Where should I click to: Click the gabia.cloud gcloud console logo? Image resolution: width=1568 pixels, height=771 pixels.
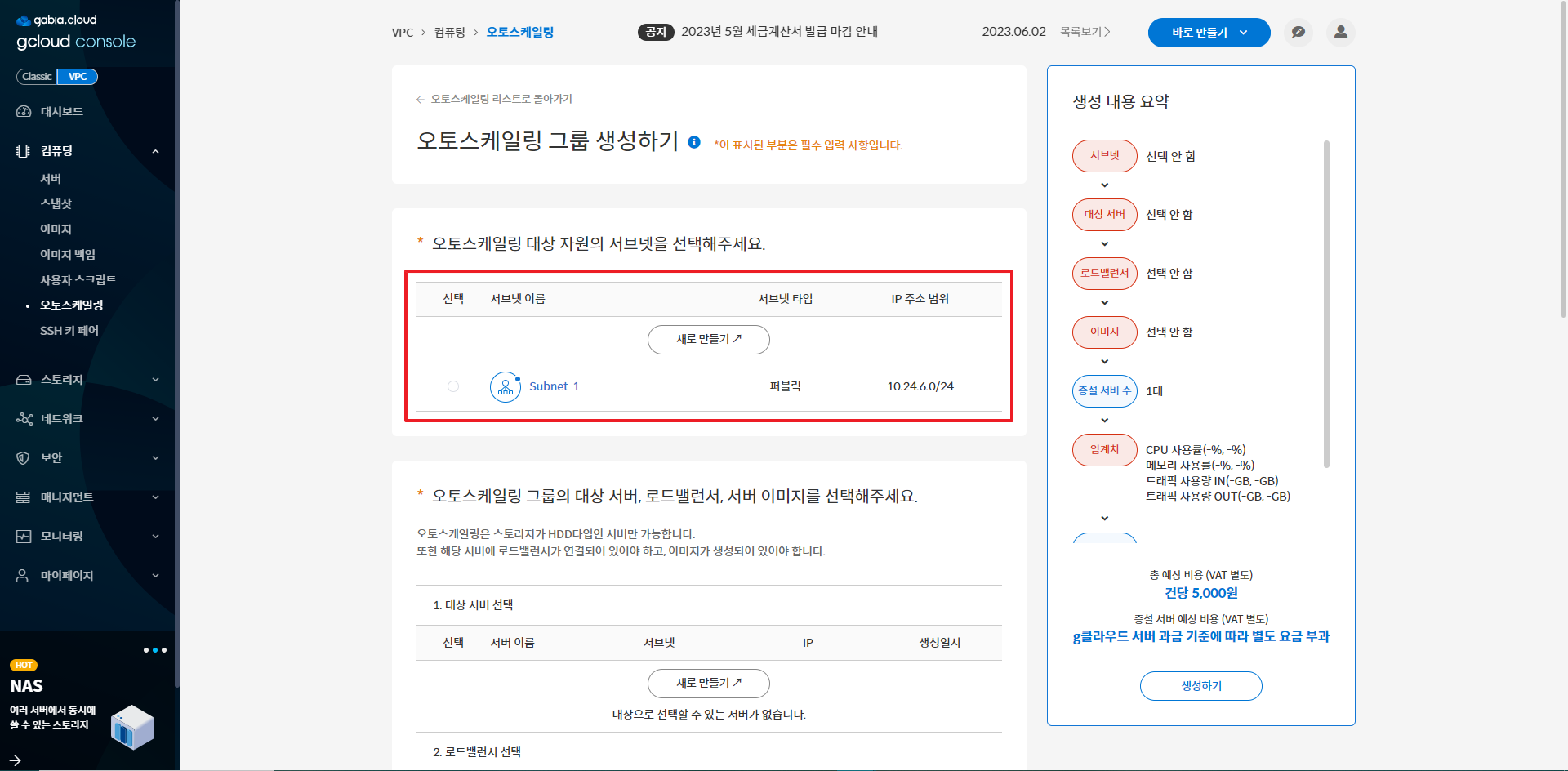coord(75,32)
